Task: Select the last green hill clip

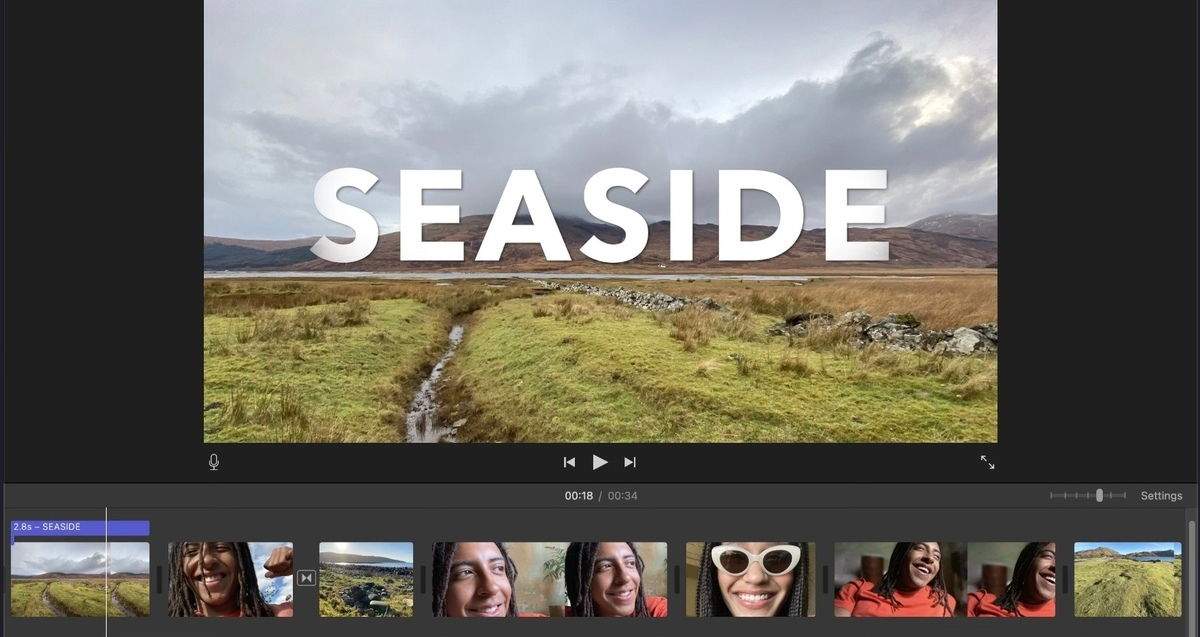Action: coord(1127,579)
